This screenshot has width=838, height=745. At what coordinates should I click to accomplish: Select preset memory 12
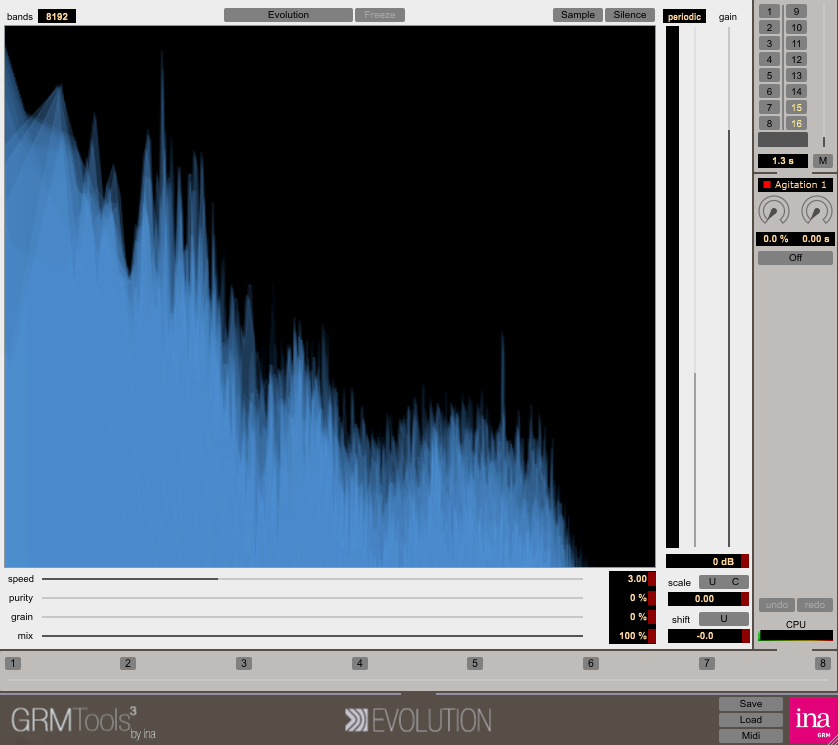[796, 60]
